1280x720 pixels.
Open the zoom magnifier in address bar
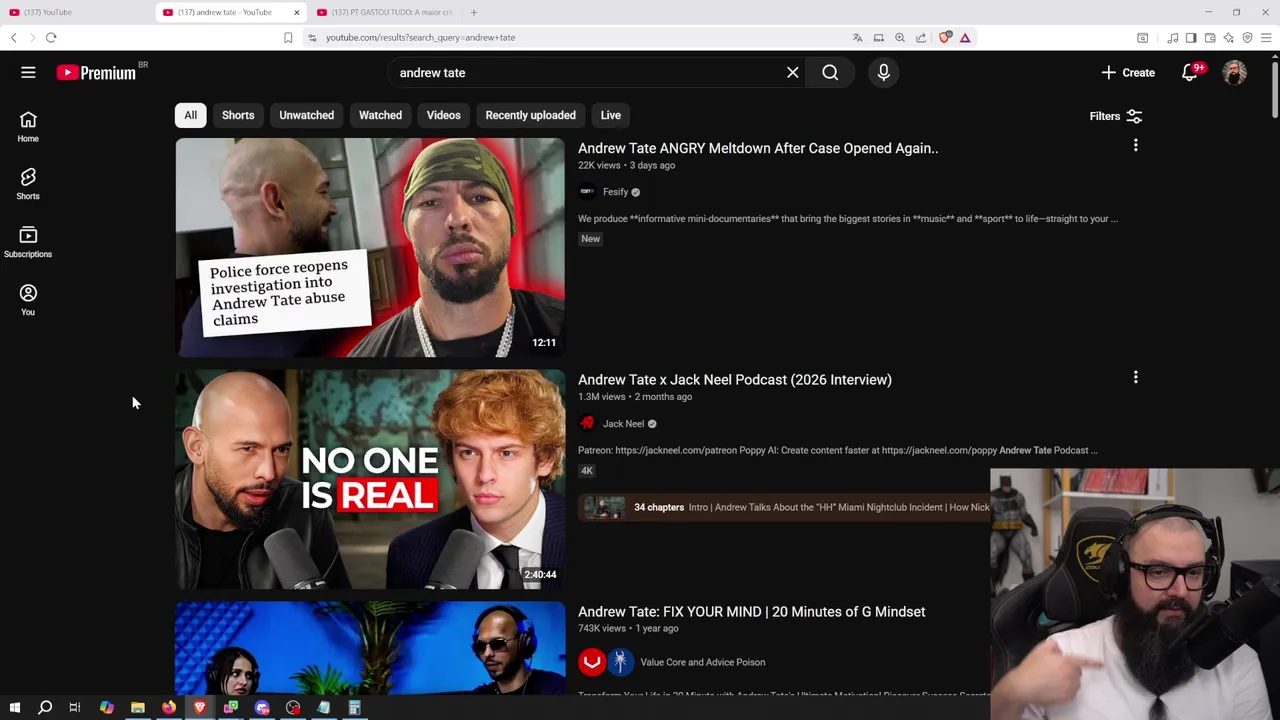(x=900, y=38)
